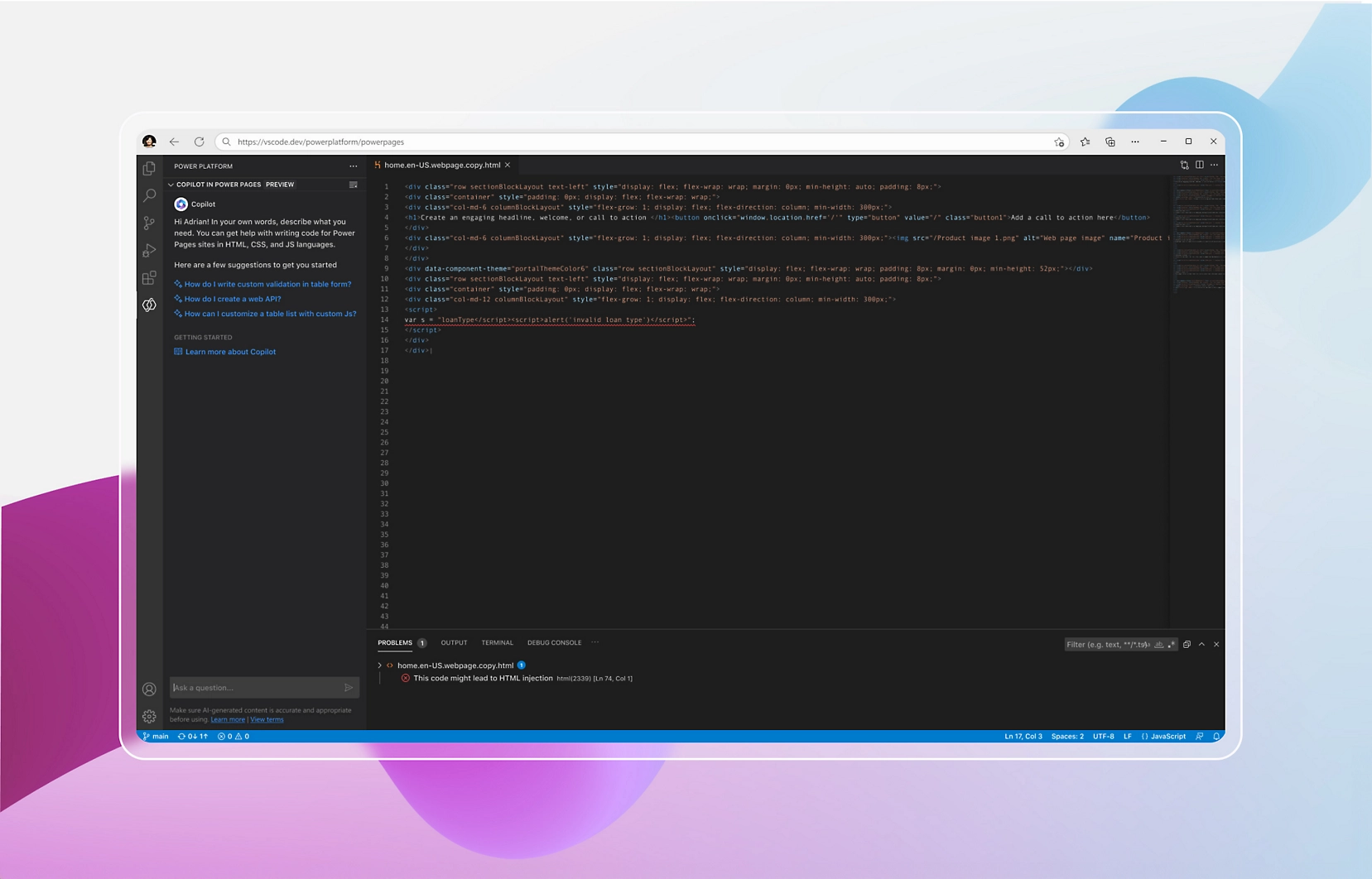Image resolution: width=1372 pixels, height=879 pixels.
Task: Open the Accounts icon in activity bar
Action: pos(149,689)
